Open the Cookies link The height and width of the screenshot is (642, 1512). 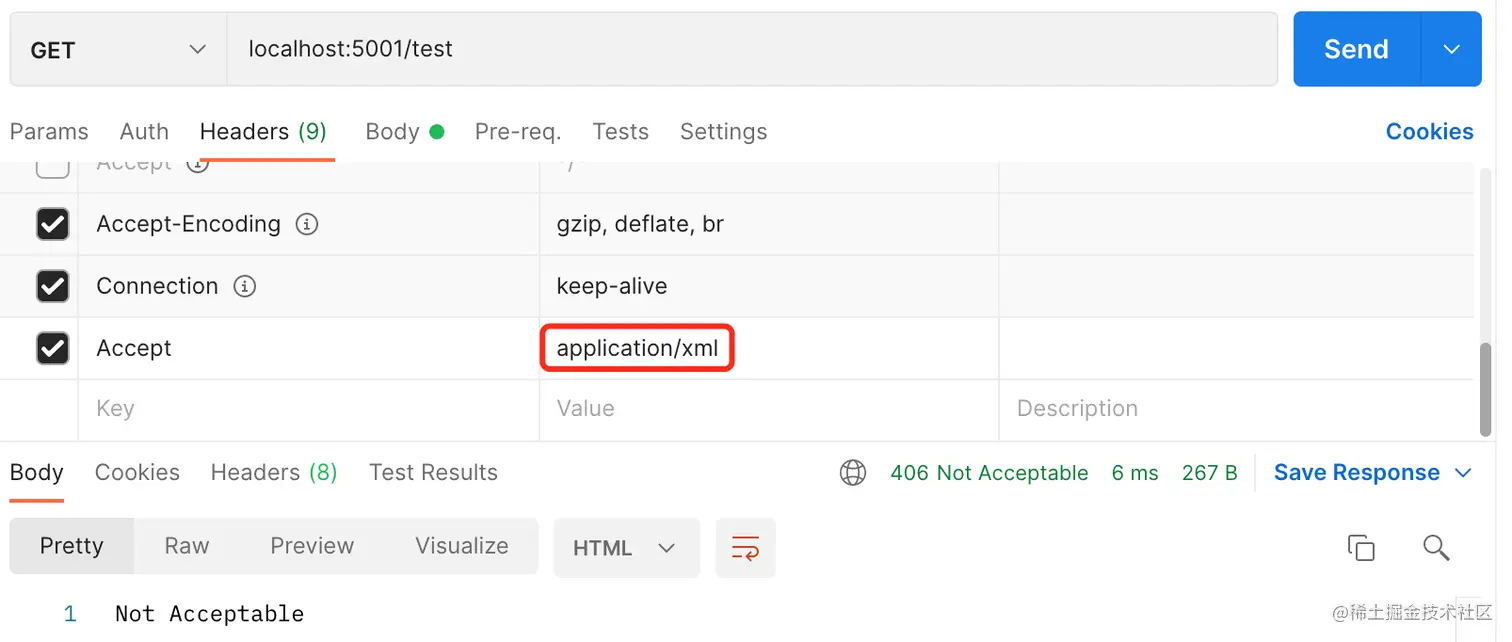(1429, 132)
